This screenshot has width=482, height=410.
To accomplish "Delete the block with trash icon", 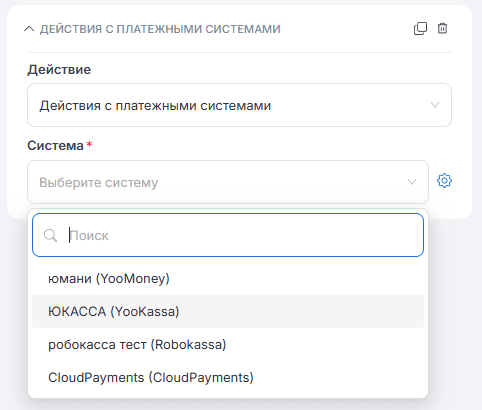I will (x=442, y=28).
